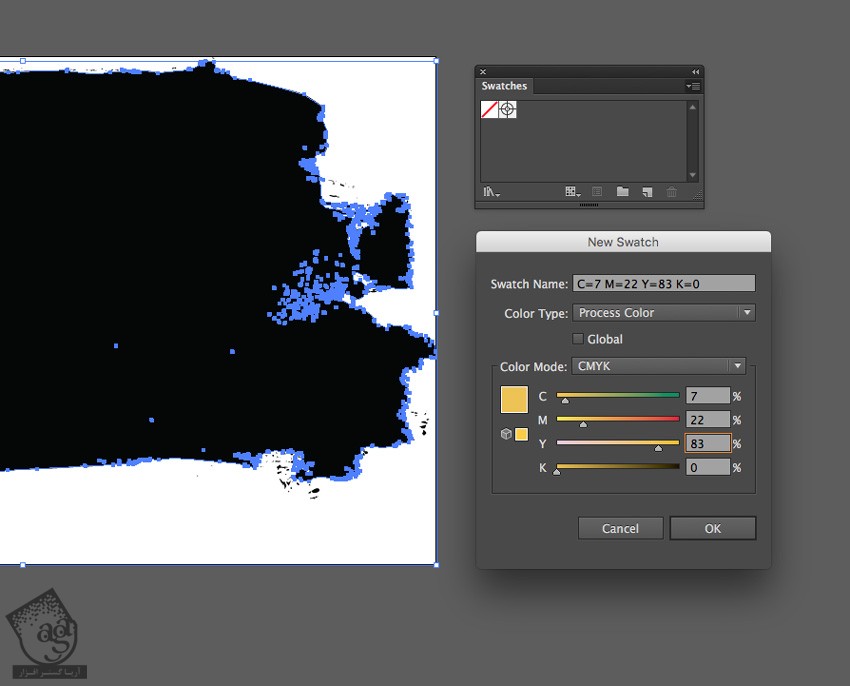Click into the Swatch Name field
Screen dimensions: 850x686
pyautogui.click(x=663, y=284)
